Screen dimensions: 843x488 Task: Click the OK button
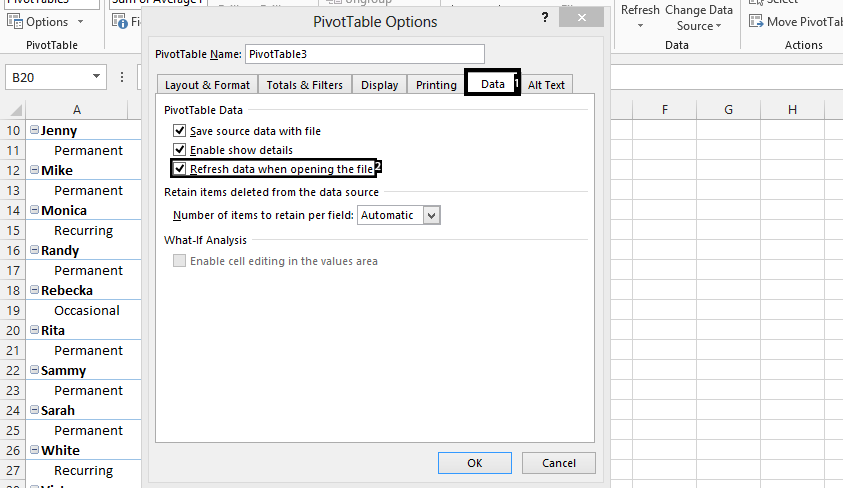point(475,463)
